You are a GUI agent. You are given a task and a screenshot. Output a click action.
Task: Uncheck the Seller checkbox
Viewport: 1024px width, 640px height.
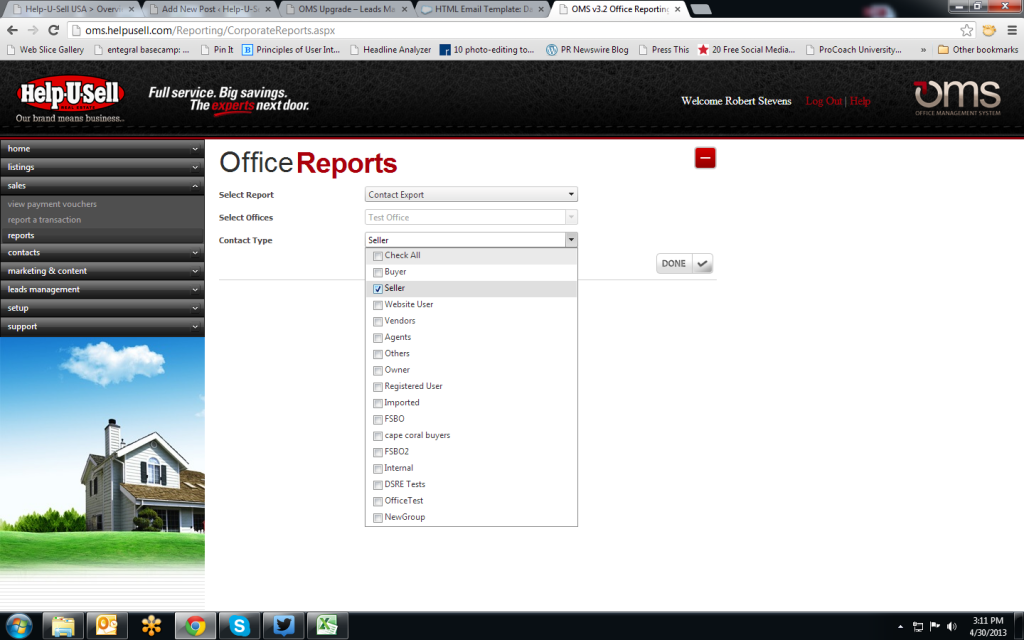click(378, 288)
